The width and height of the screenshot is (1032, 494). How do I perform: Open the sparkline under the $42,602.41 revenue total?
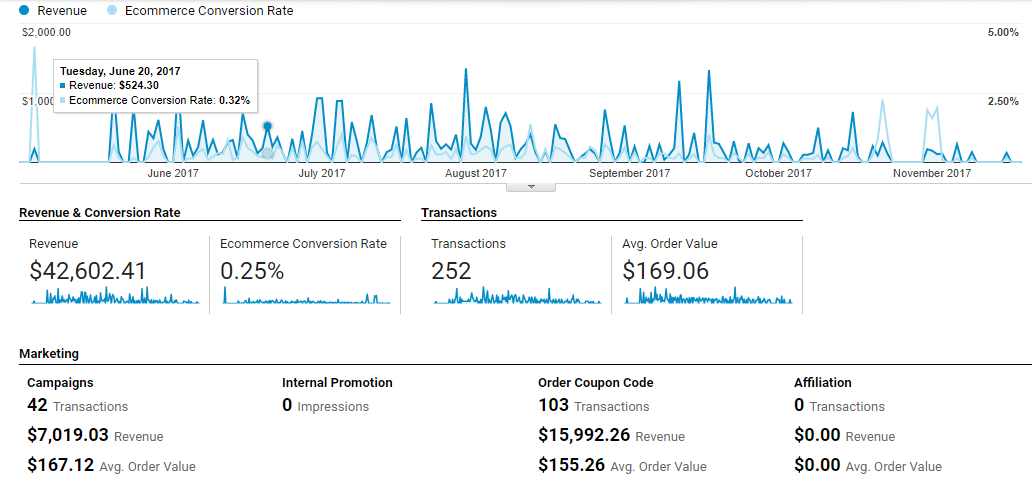pos(114,296)
